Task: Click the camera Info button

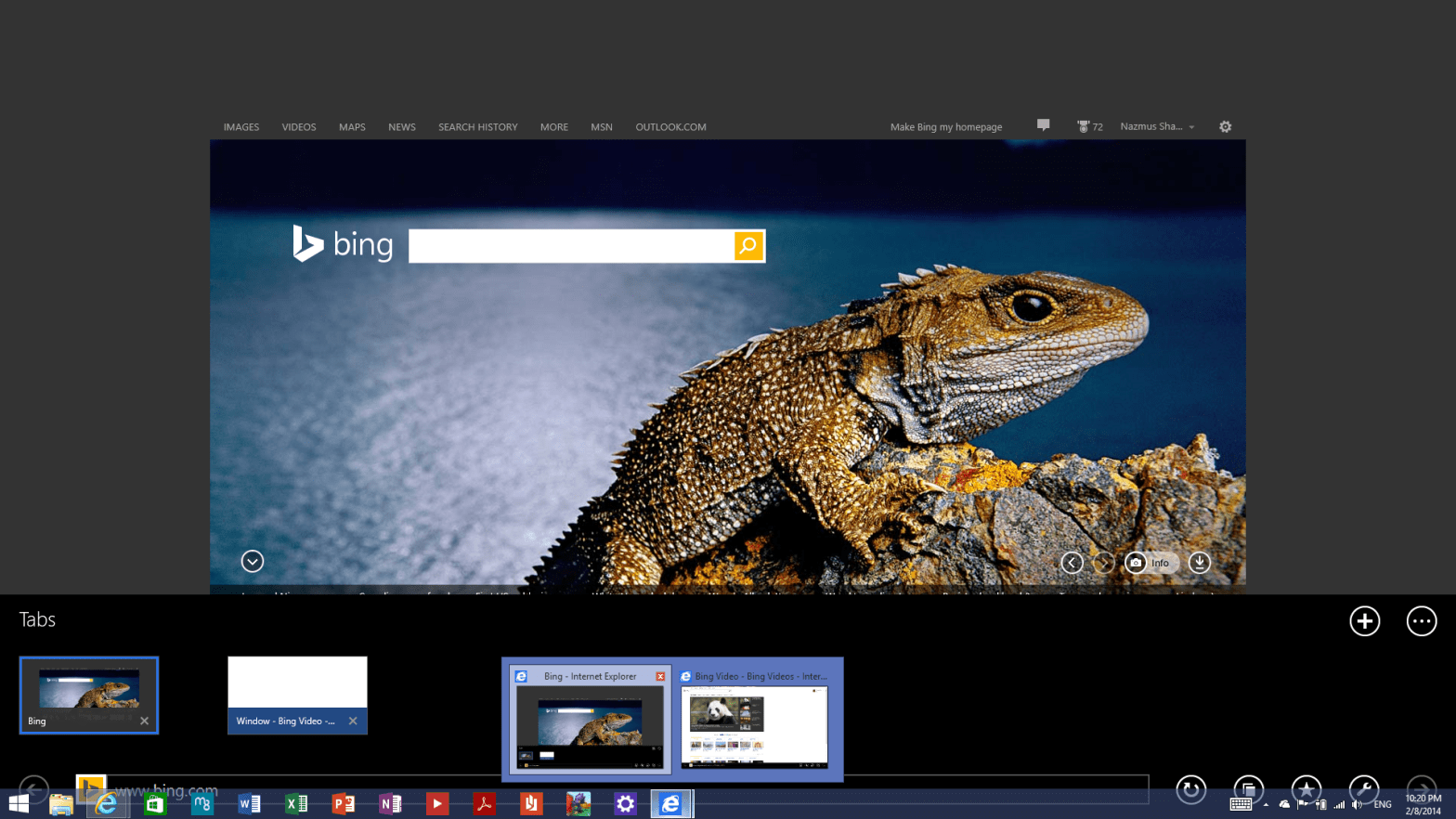Action: coord(1149,563)
